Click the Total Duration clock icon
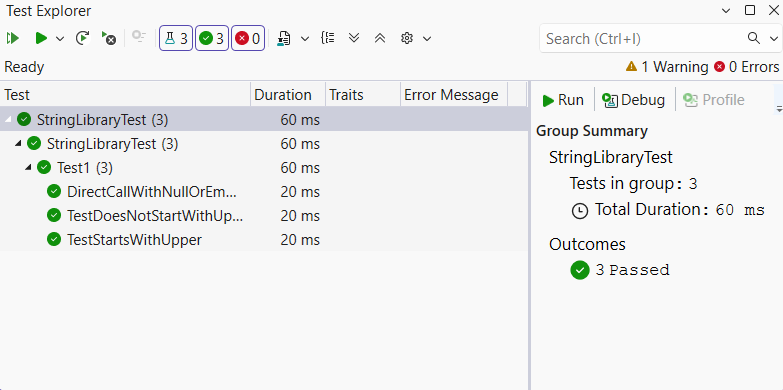The height and width of the screenshot is (390, 783). (580, 211)
